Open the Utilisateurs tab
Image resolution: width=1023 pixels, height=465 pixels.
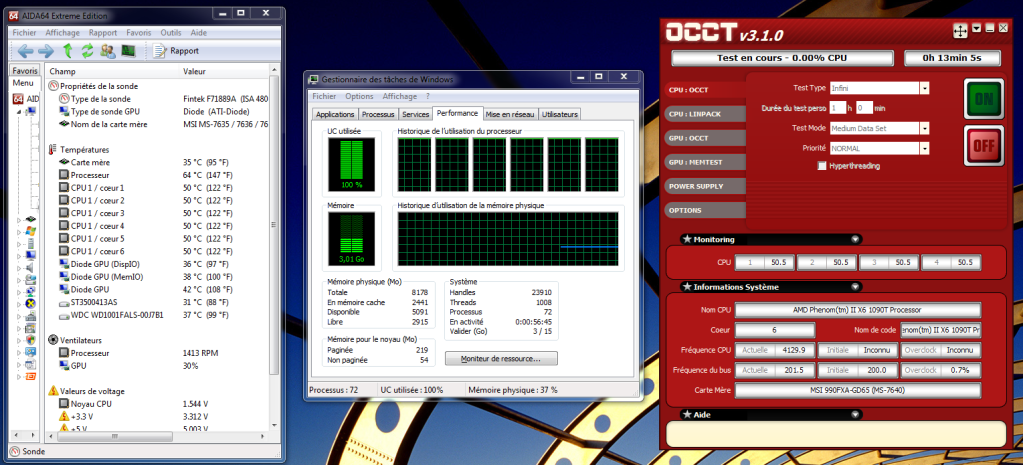pos(560,114)
